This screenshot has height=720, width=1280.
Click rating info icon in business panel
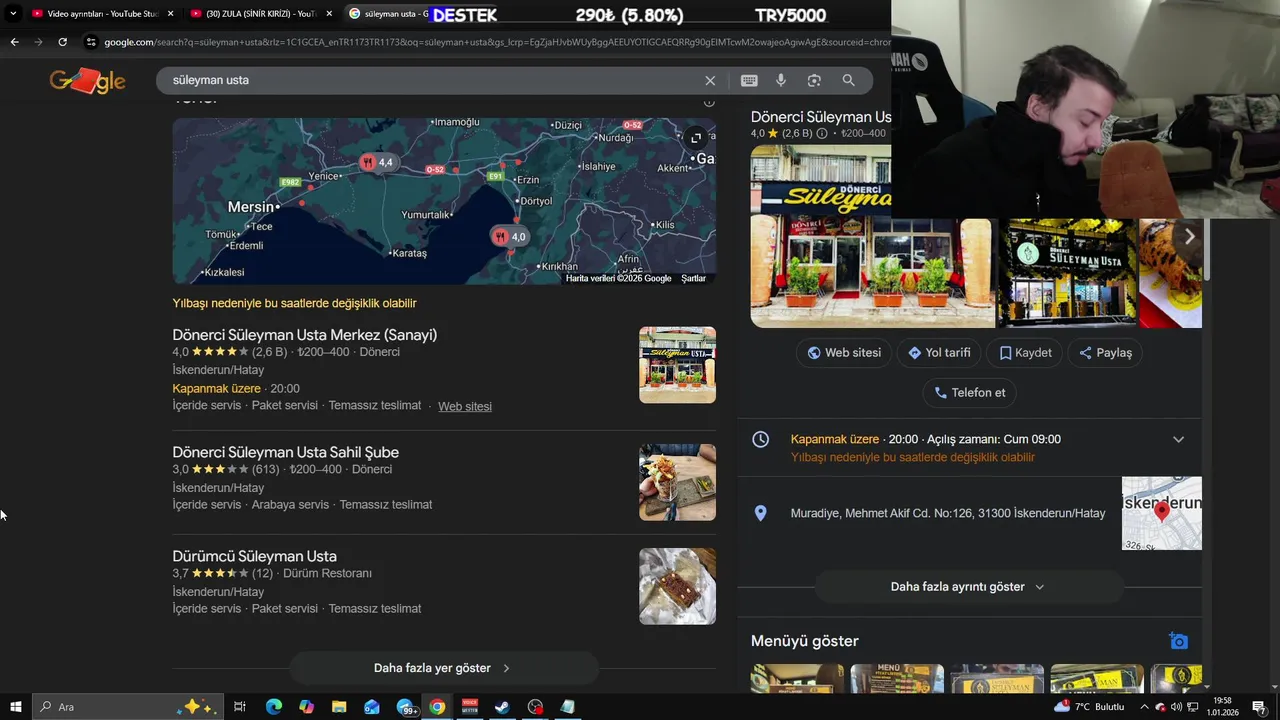pyautogui.click(x=822, y=133)
